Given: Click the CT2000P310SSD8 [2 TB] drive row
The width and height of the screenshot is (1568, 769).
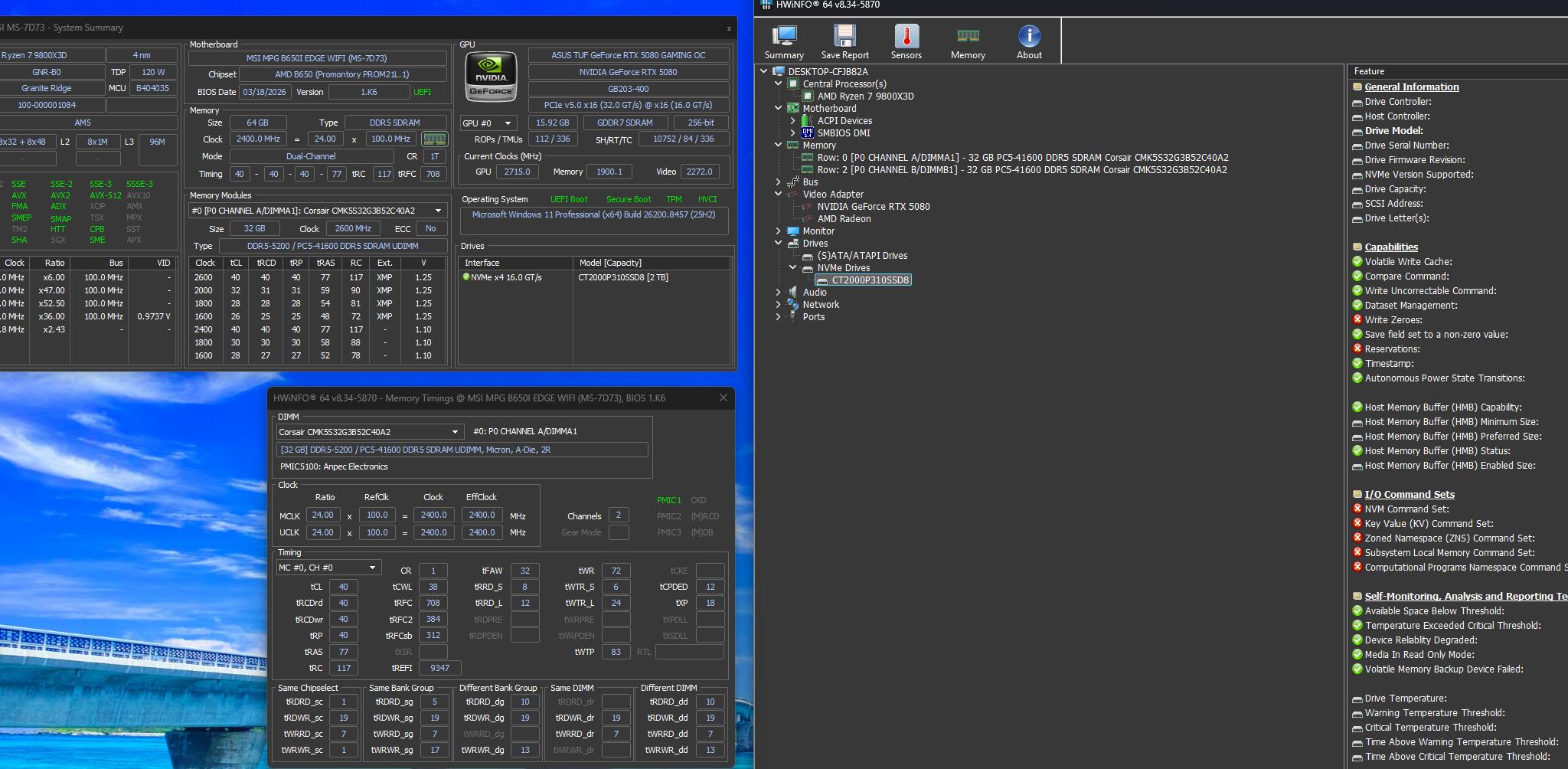Looking at the screenshot, I should point(595,277).
